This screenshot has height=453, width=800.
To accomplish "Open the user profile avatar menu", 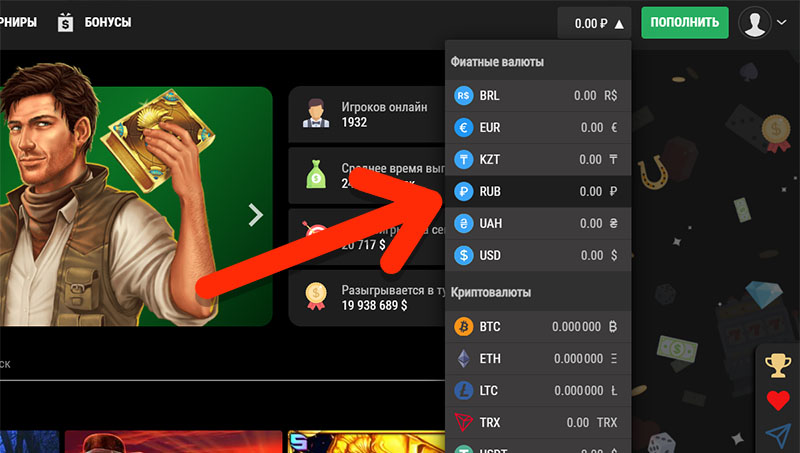I will (762, 22).
